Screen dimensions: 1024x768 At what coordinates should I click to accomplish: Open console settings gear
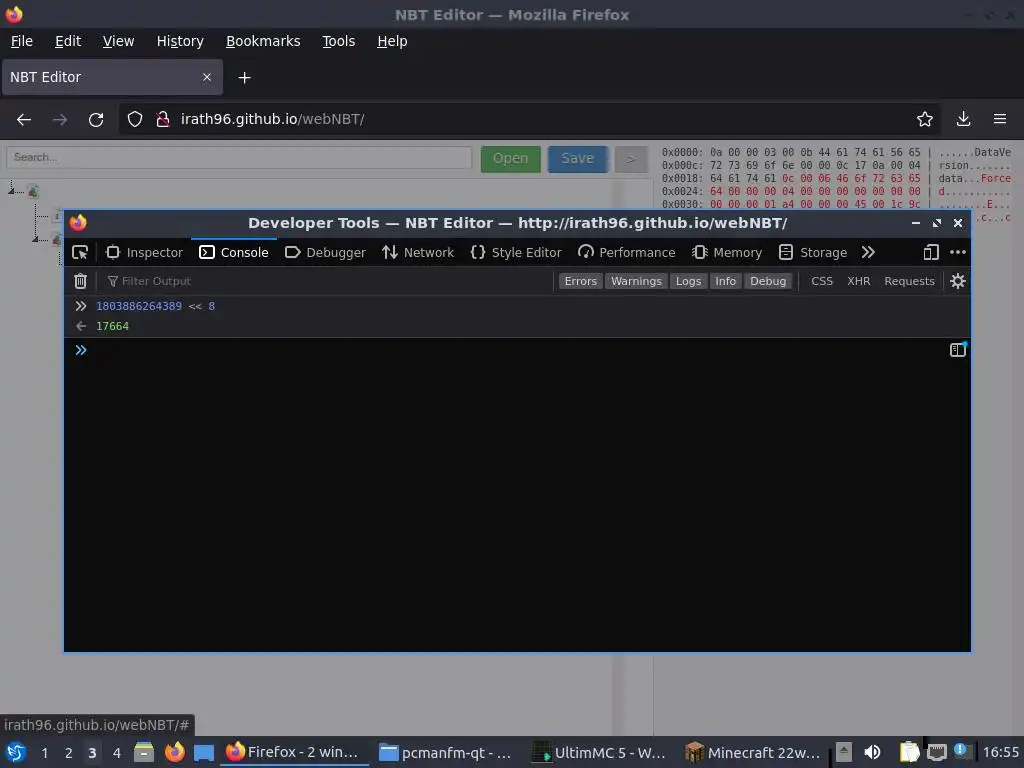click(957, 281)
